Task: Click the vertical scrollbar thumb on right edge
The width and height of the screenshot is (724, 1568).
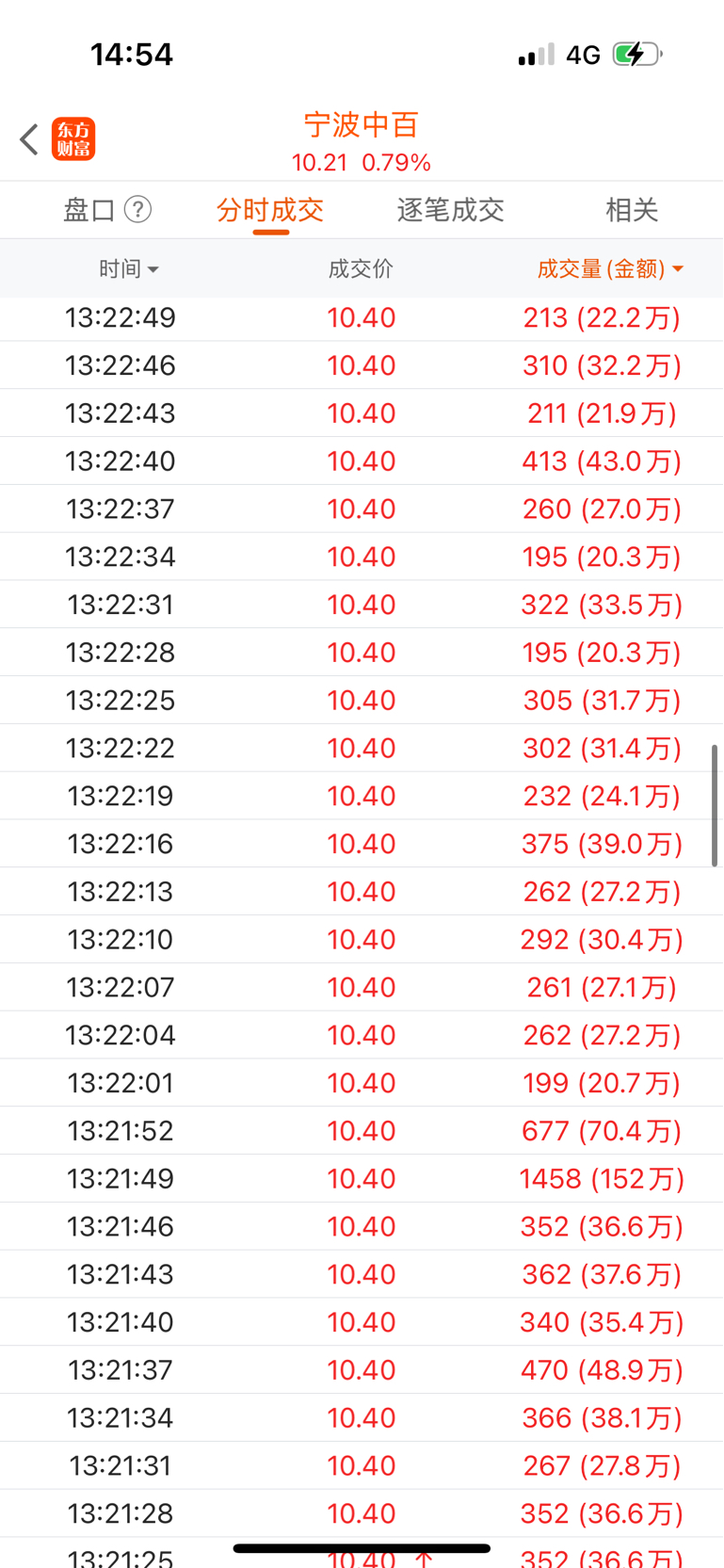Action: (x=715, y=805)
